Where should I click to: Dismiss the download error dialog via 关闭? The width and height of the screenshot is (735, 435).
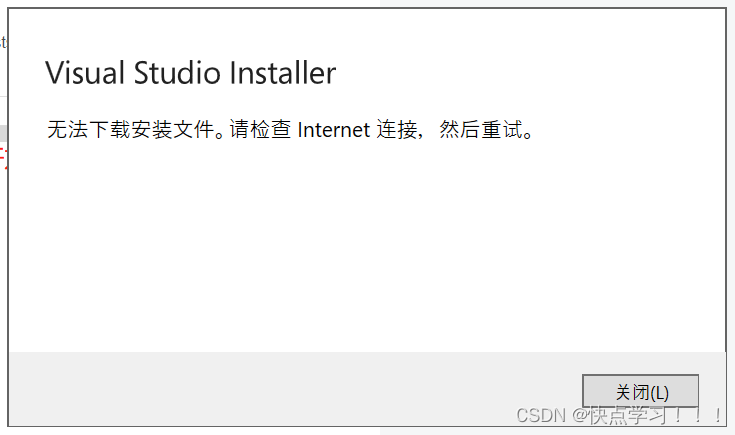640,391
